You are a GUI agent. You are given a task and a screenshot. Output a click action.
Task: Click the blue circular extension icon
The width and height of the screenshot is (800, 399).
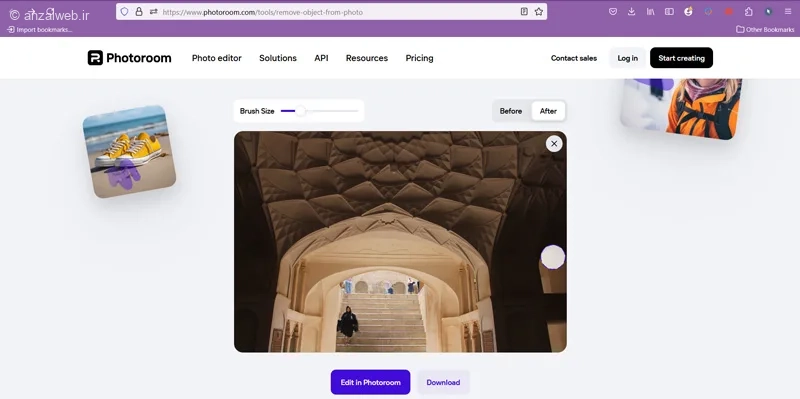(708, 11)
